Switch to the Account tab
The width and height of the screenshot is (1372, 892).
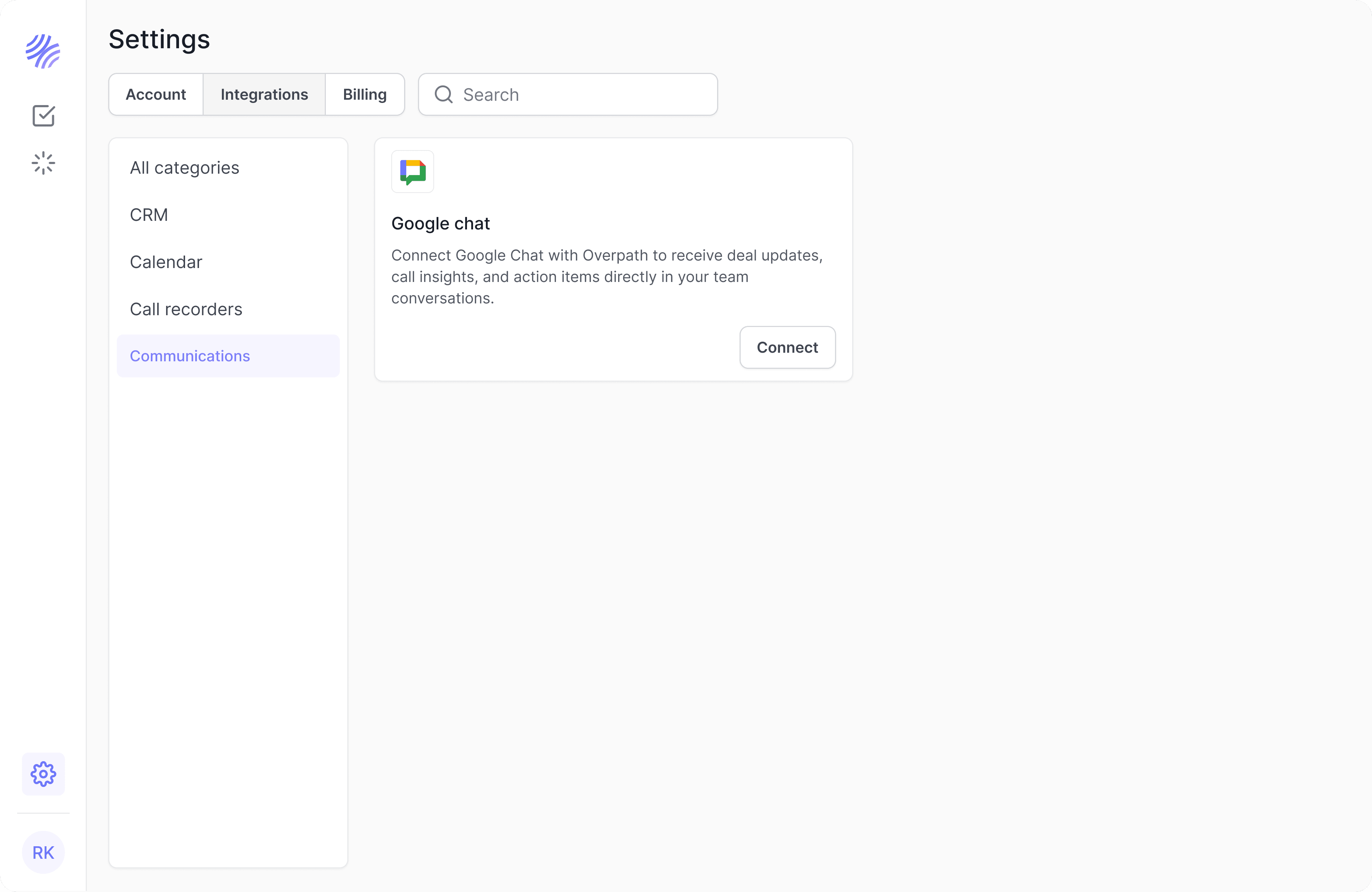click(156, 95)
